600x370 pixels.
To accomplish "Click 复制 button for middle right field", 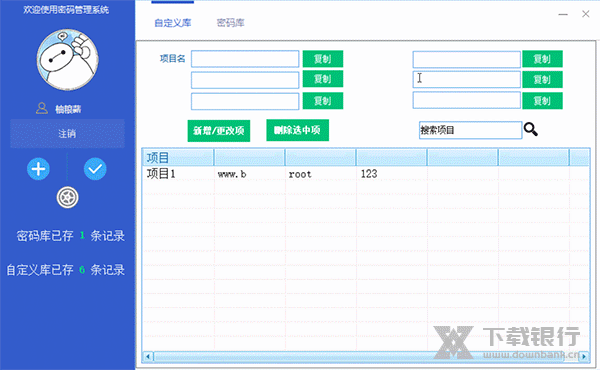I will click(x=542, y=80).
